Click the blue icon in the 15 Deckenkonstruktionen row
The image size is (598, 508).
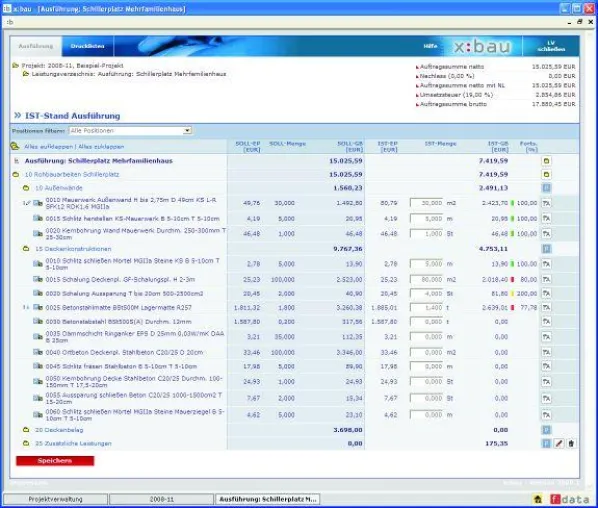pyautogui.click(x=546, y=249)
